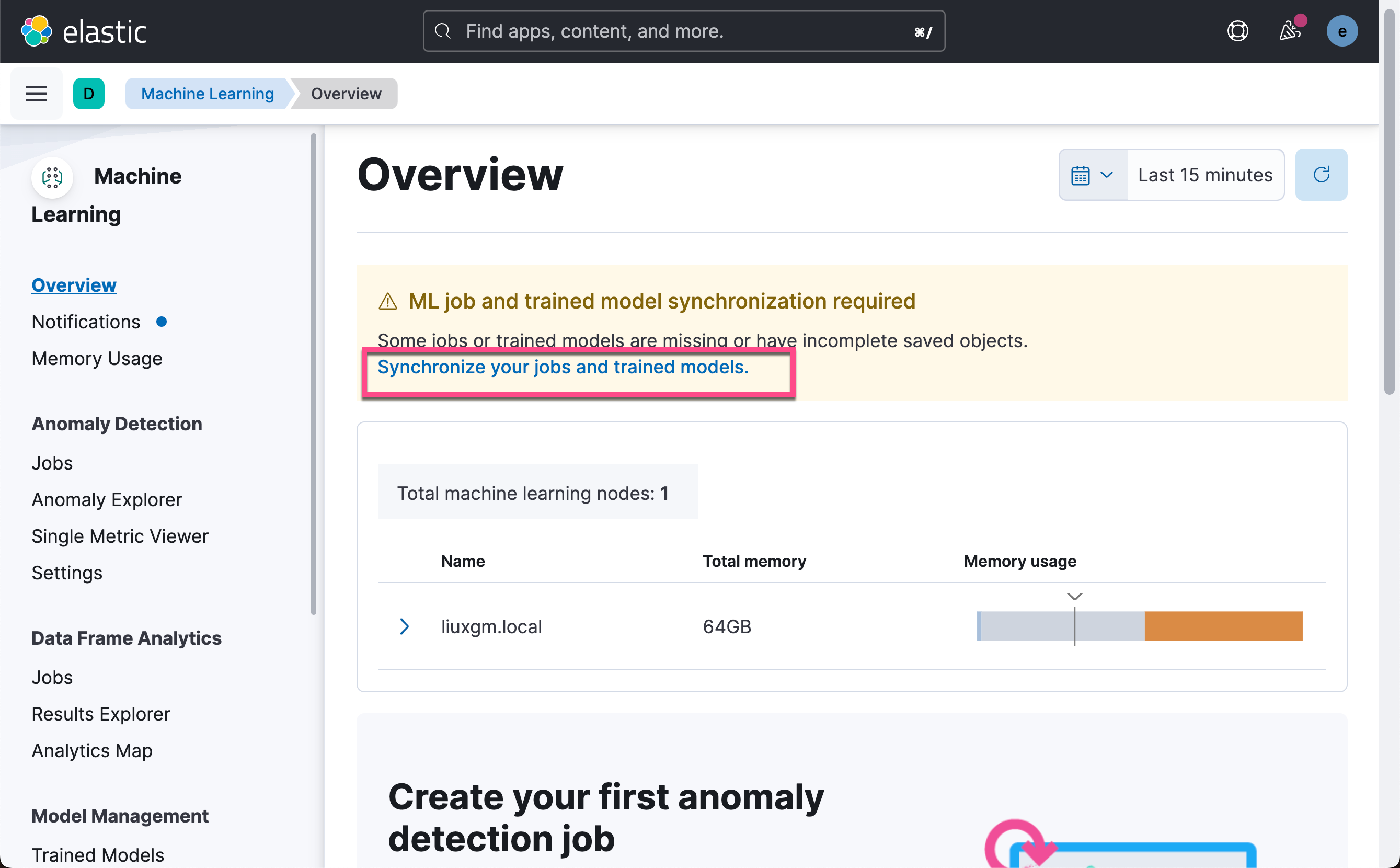Click the Machine Learning breadcrumb
The width and height of the screenshot is (1400, 868).
pyautogui.click(x=208, y=94)
